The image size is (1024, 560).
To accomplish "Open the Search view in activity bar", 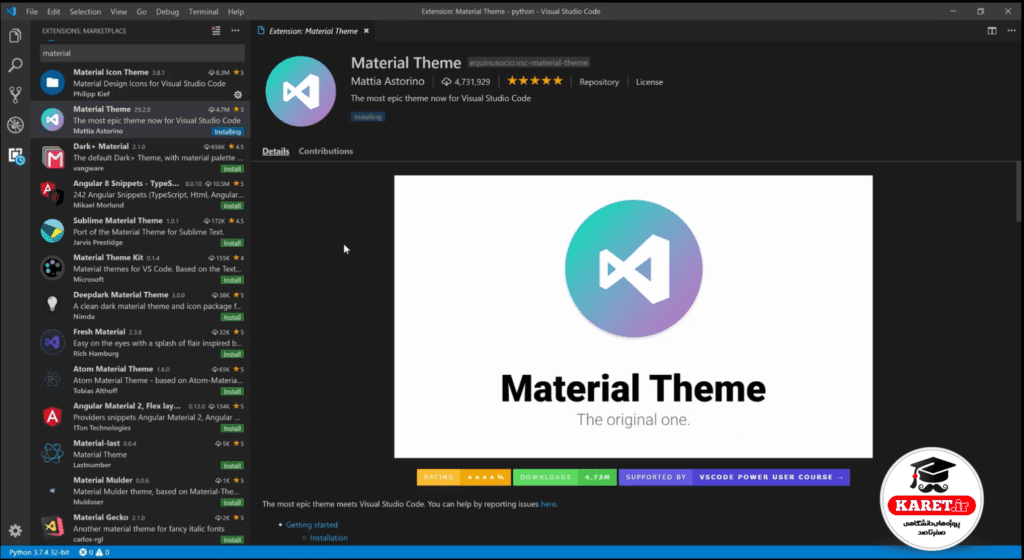I will (15, 65).
